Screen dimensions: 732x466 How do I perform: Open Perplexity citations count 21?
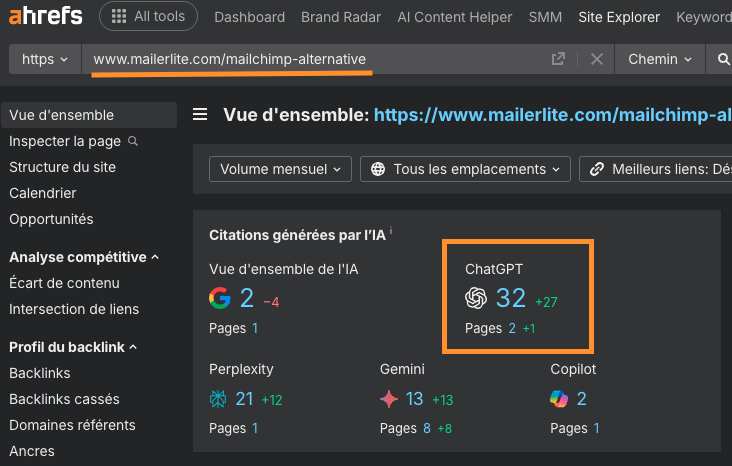[244, 399]
